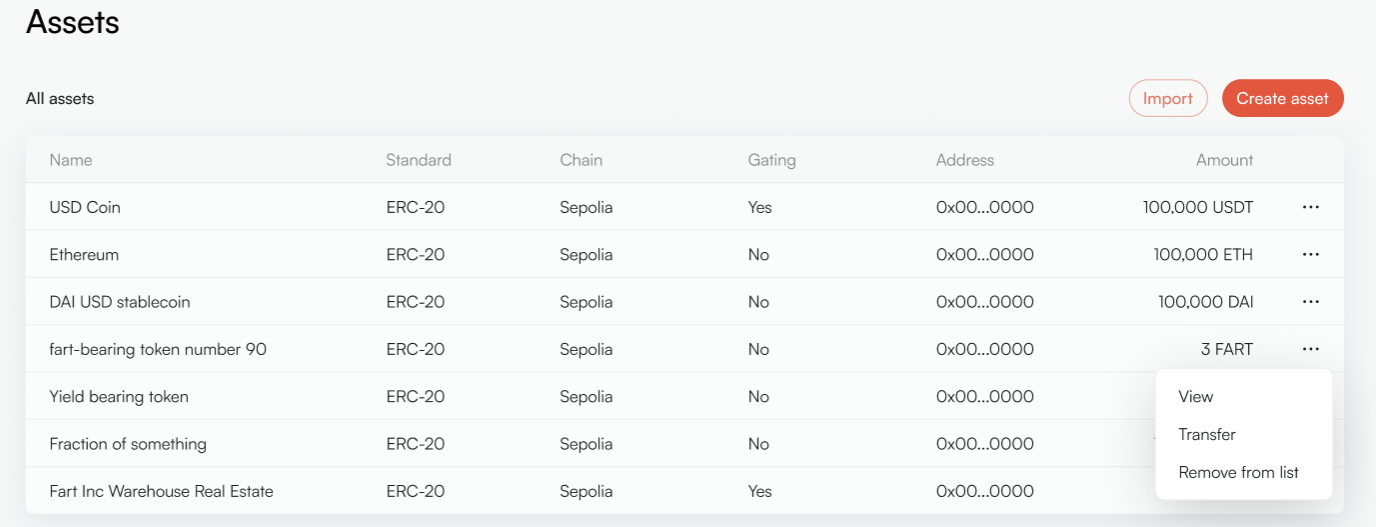Open Fart Inc Warehouse Real Estate asset
The width and height of the screenshot is (1376, 527).
click(161, 492)
